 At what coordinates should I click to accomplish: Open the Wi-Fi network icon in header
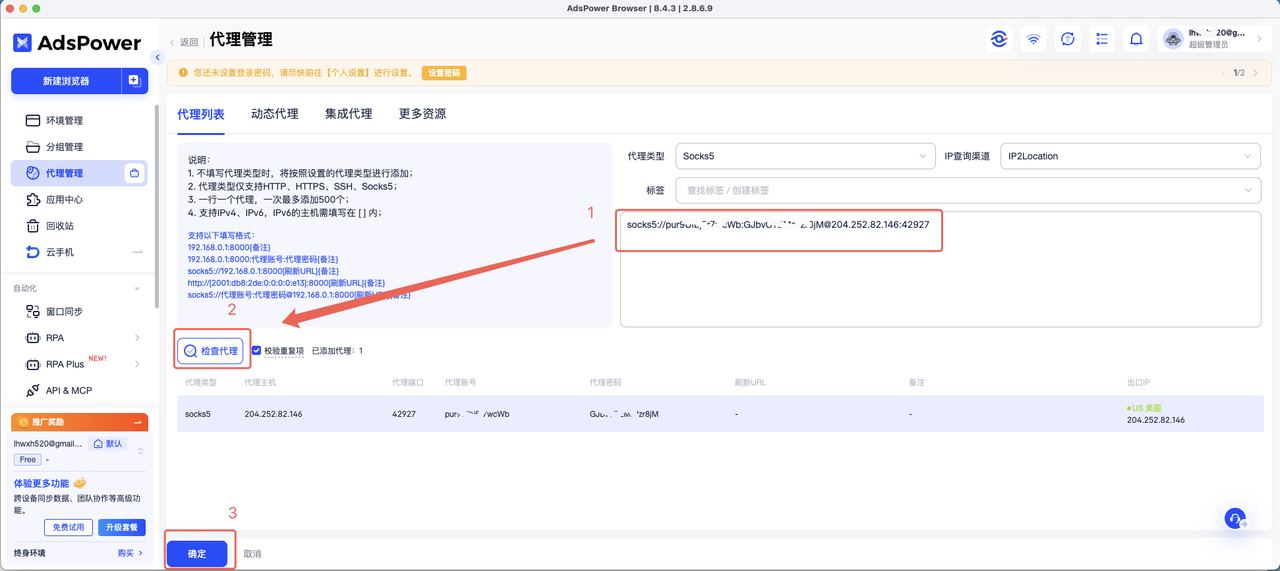tap(1033, 39)
